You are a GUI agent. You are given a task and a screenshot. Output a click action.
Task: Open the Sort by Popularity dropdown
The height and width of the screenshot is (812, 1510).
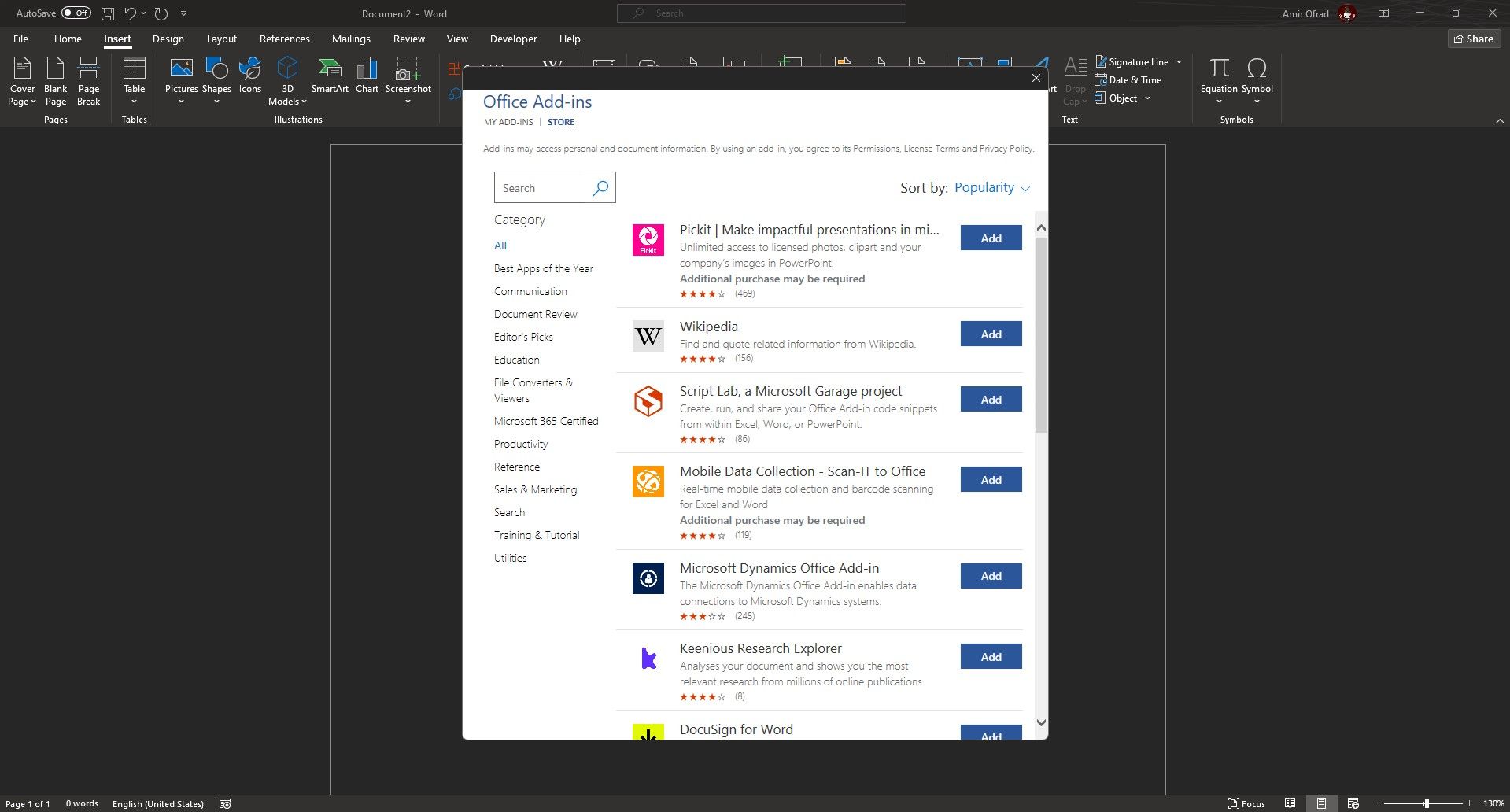click(x=991, y=188)
